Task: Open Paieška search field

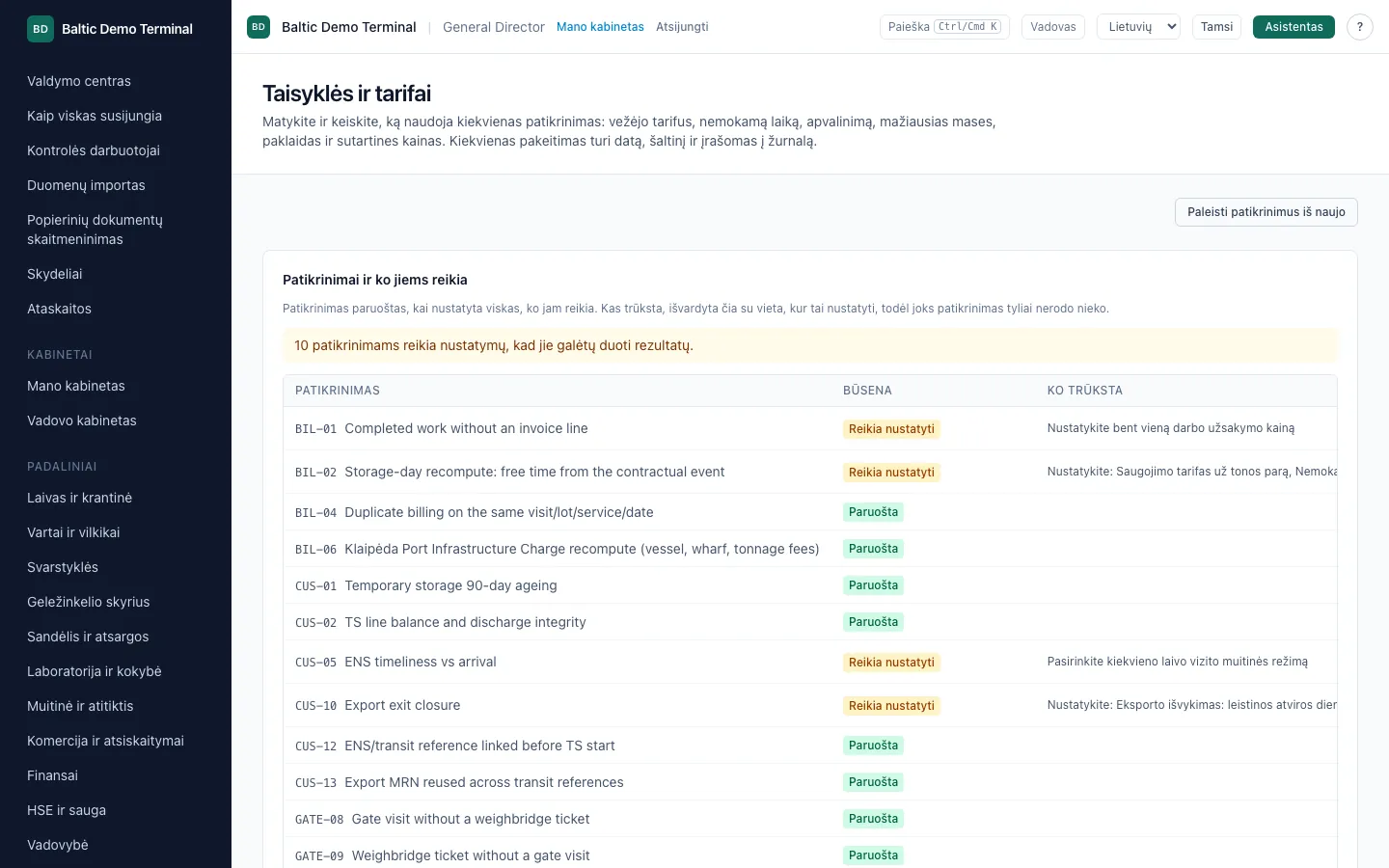Action: [x=944, y=27]
